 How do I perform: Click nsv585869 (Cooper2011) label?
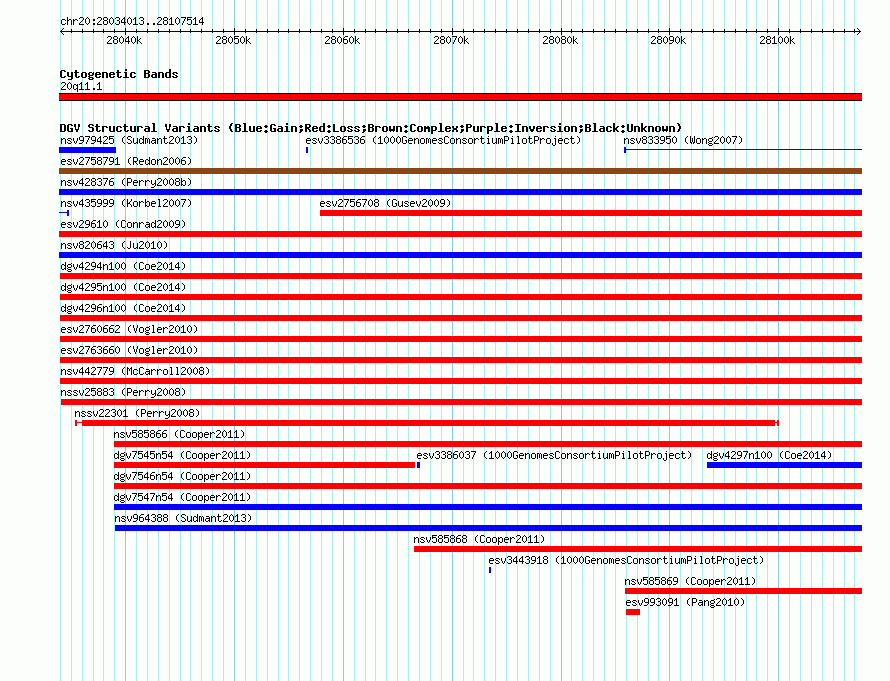pyautogui.click(x=690, y=581)
